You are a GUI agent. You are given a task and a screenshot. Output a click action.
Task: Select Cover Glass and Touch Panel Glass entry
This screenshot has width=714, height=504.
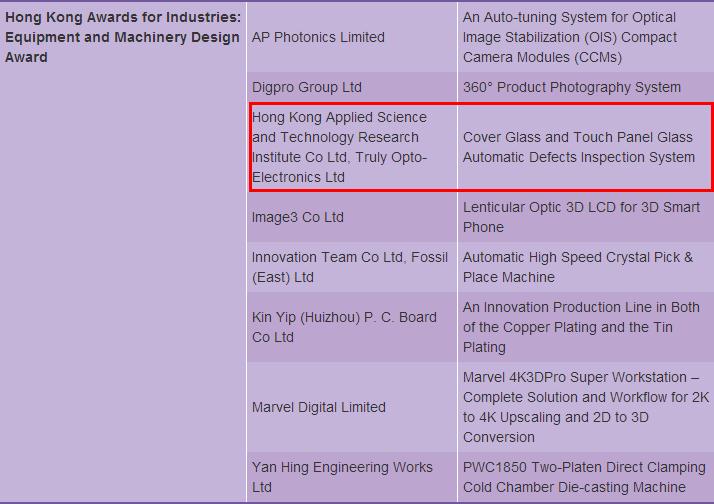coord(578,147)
